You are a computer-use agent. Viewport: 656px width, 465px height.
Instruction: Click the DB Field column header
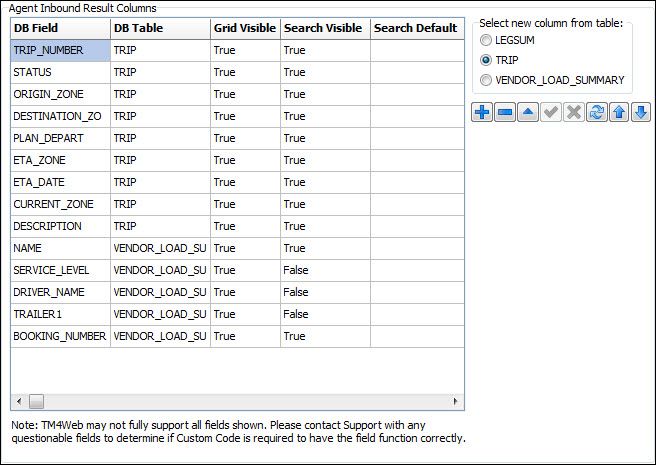(x=60, y=28)
